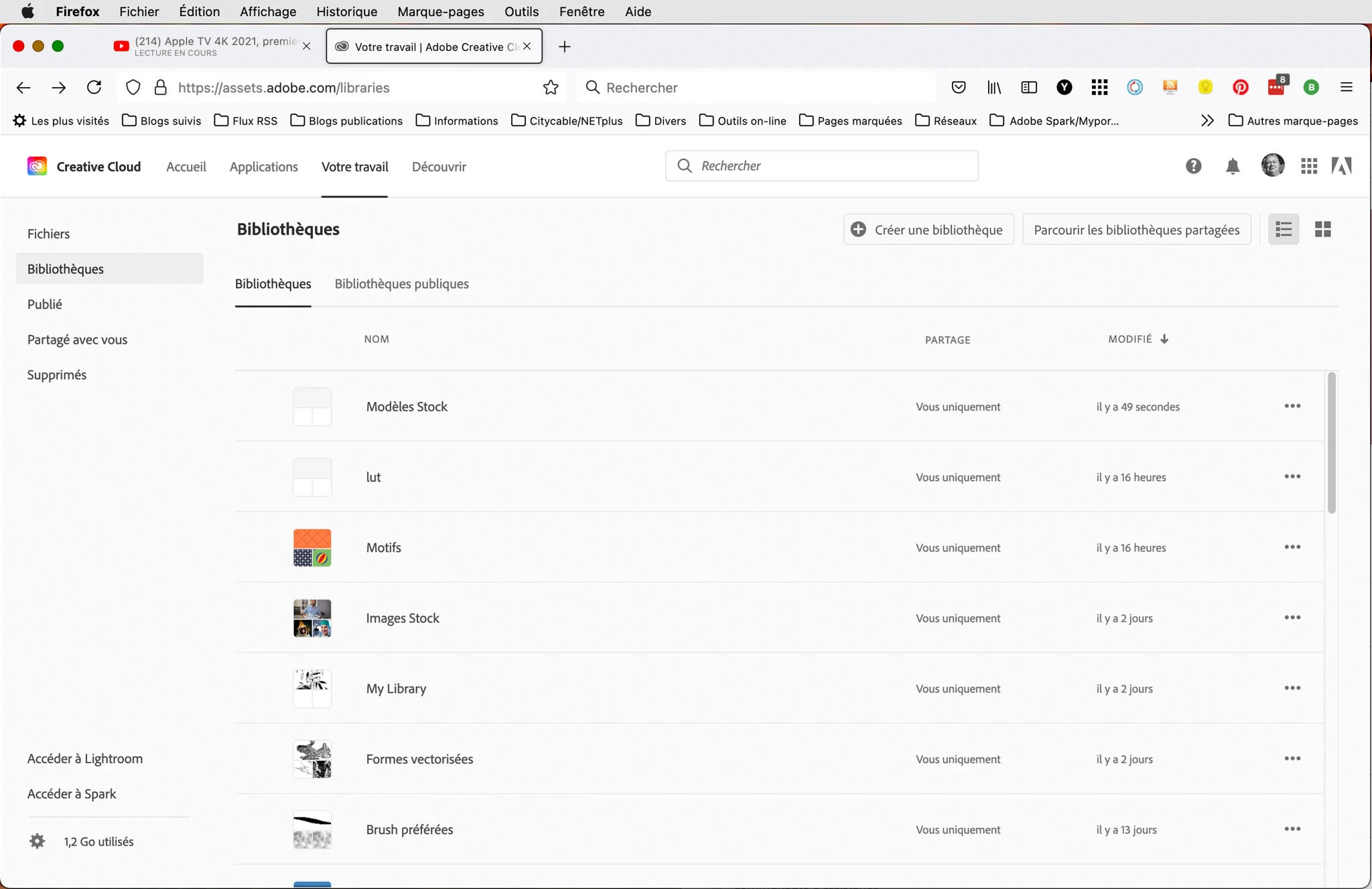Screen dimensions: 1372x889
Task: Open user profile avatar
Action: (x=1272, y=165)
